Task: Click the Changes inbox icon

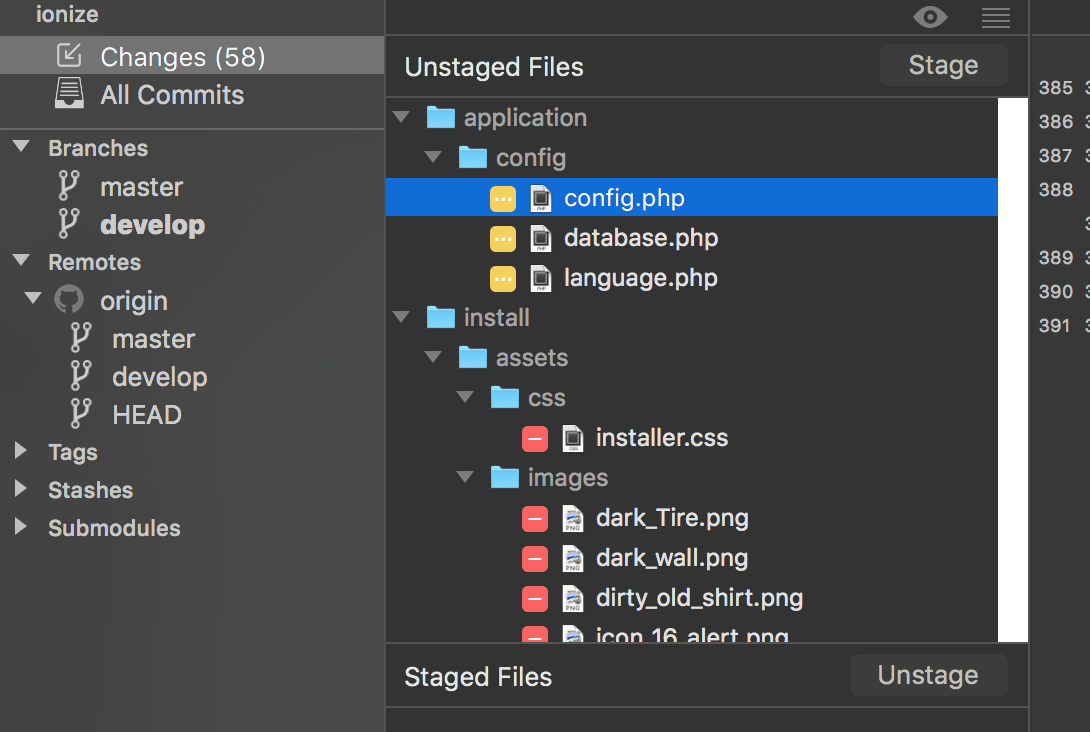Action: coord(69,55)
